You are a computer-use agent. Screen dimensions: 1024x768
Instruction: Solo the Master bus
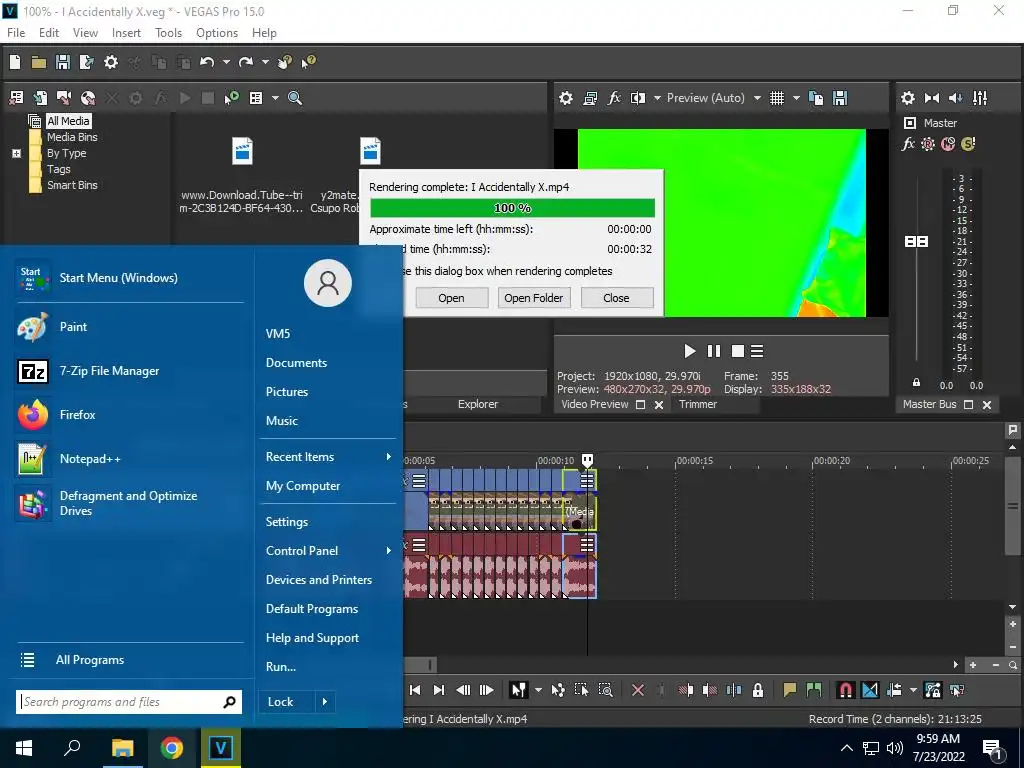coord(968,144)
